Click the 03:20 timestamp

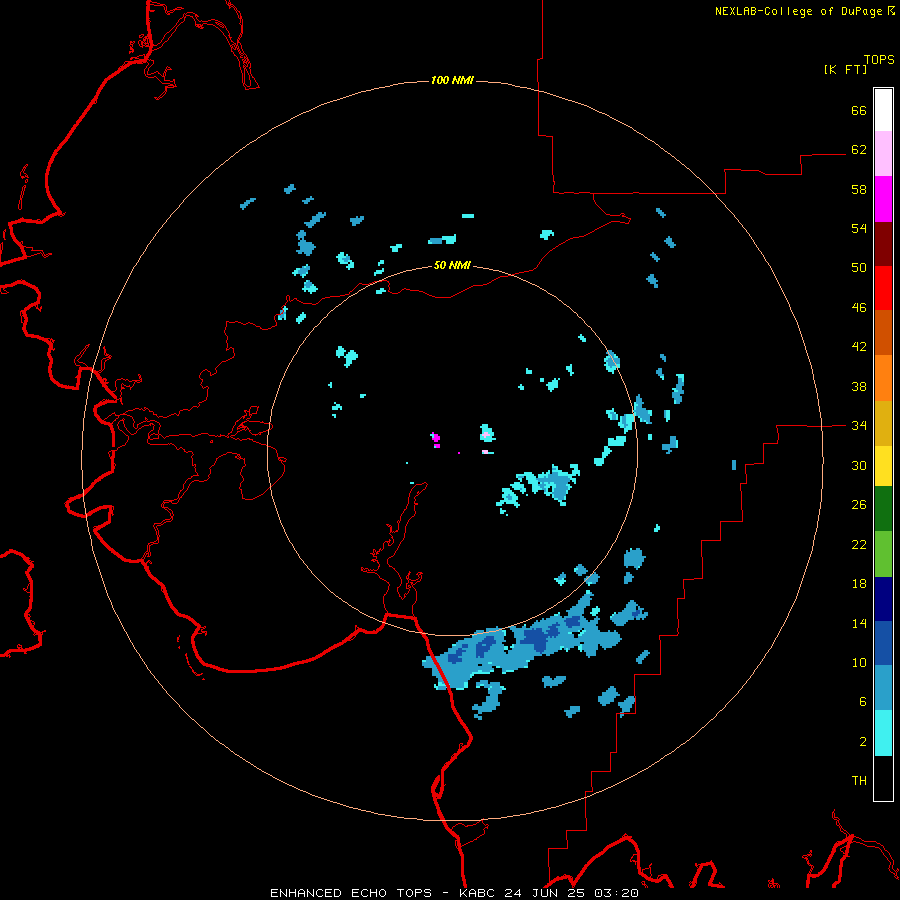(616, 893)
